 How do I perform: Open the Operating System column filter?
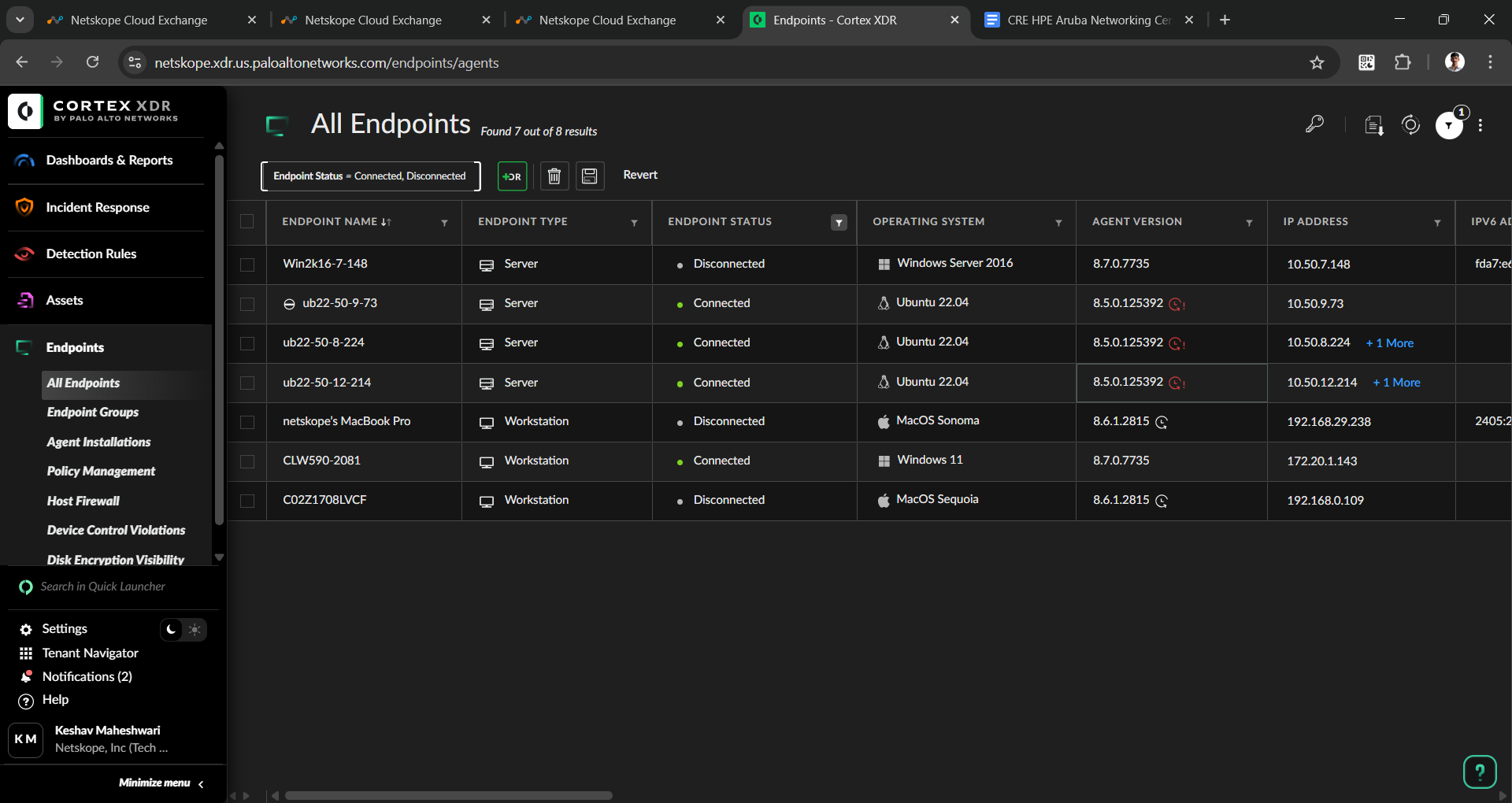coord(1058,223)
